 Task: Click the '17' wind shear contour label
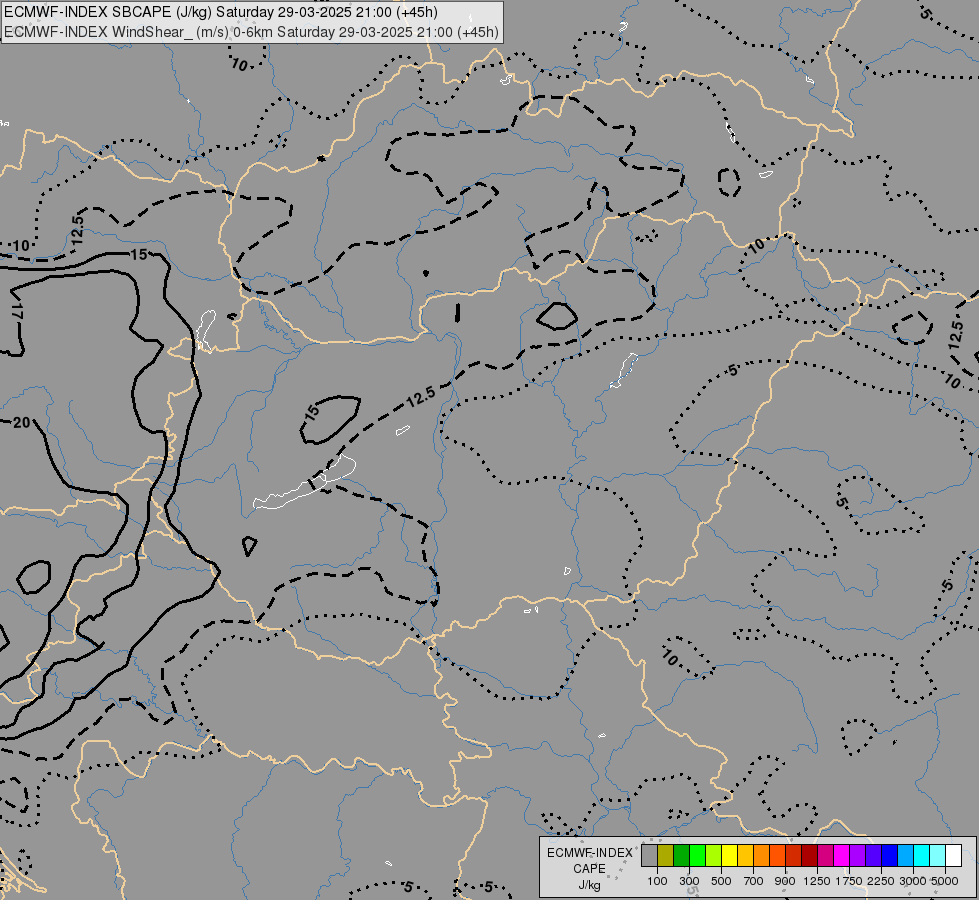tap(16, 310)
